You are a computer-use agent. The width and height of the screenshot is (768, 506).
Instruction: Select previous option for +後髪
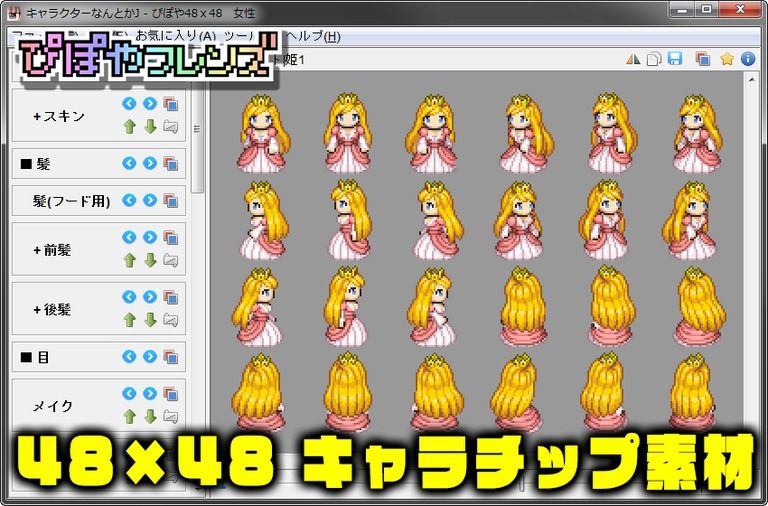coord(129,297)
